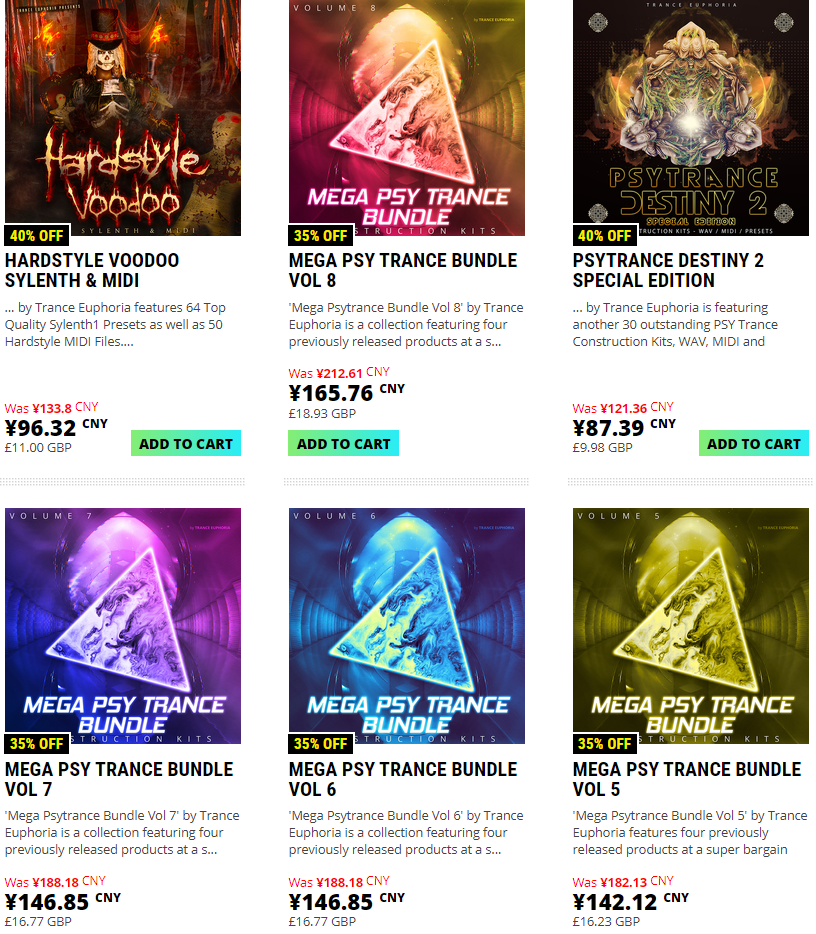Open the pink Mega Psy Trance Vol 8 cover

point(407,118)
